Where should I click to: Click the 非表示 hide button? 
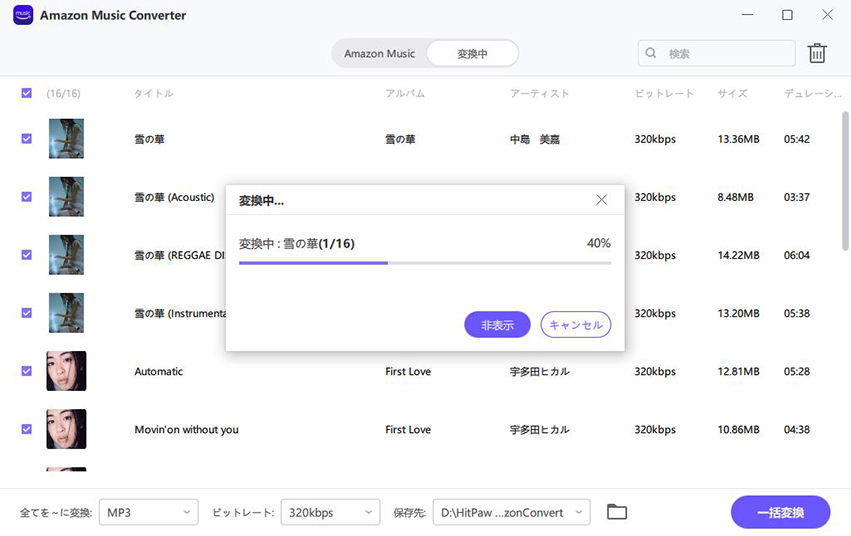pos(497,324)
